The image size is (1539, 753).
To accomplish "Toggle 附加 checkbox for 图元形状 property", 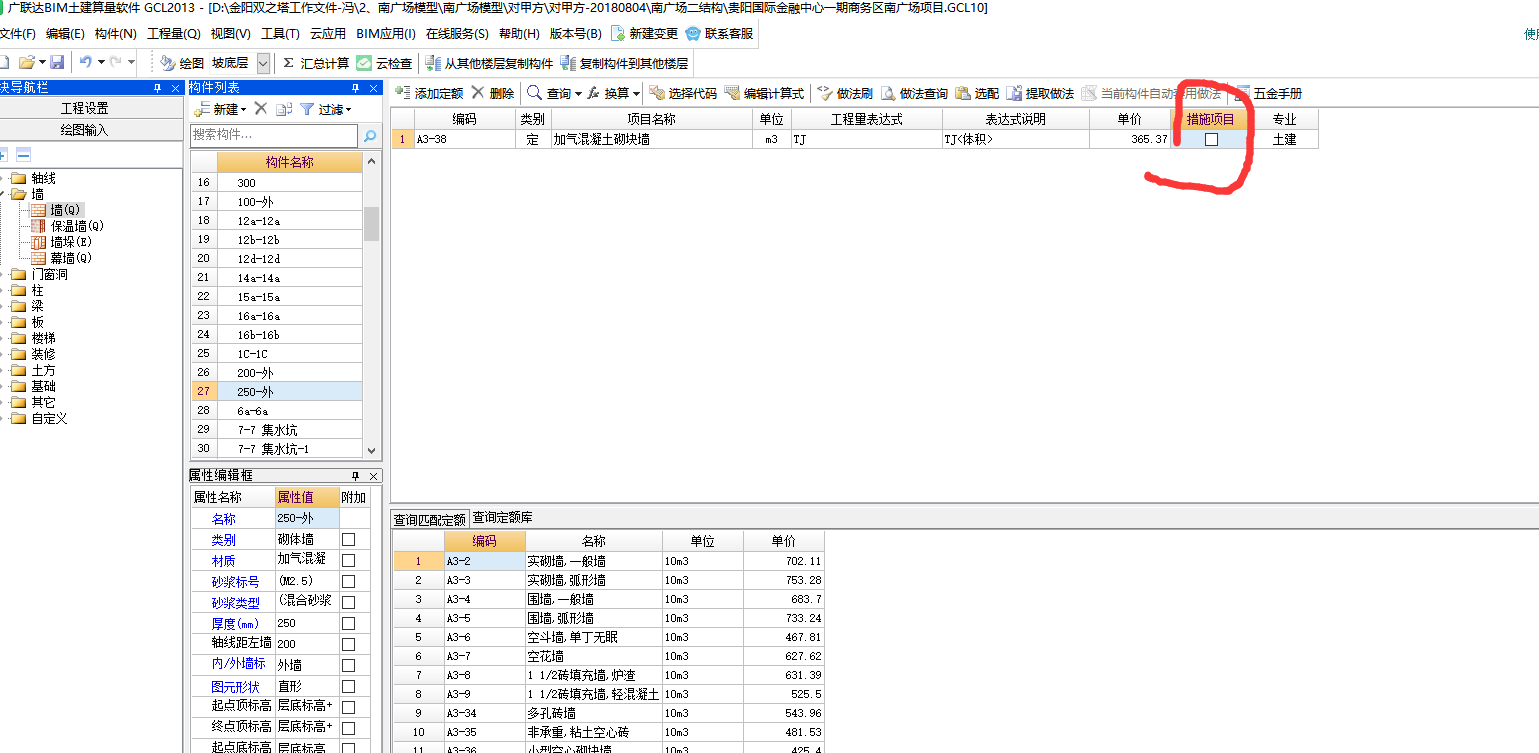I will point(349,686).
